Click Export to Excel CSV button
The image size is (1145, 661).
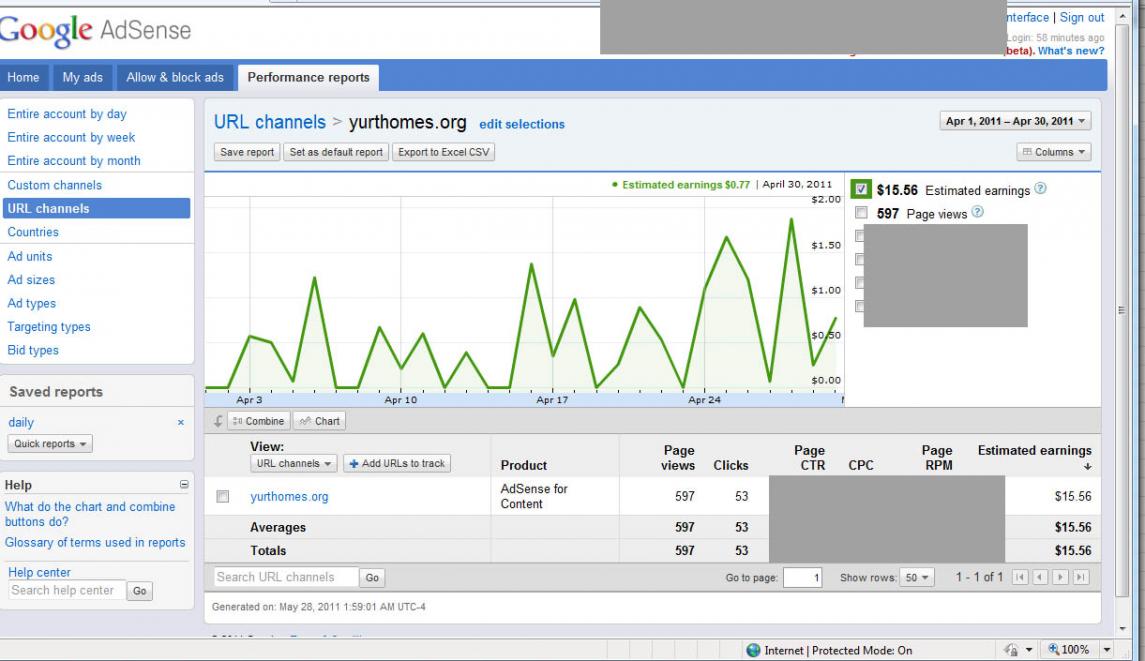[443, 152]
